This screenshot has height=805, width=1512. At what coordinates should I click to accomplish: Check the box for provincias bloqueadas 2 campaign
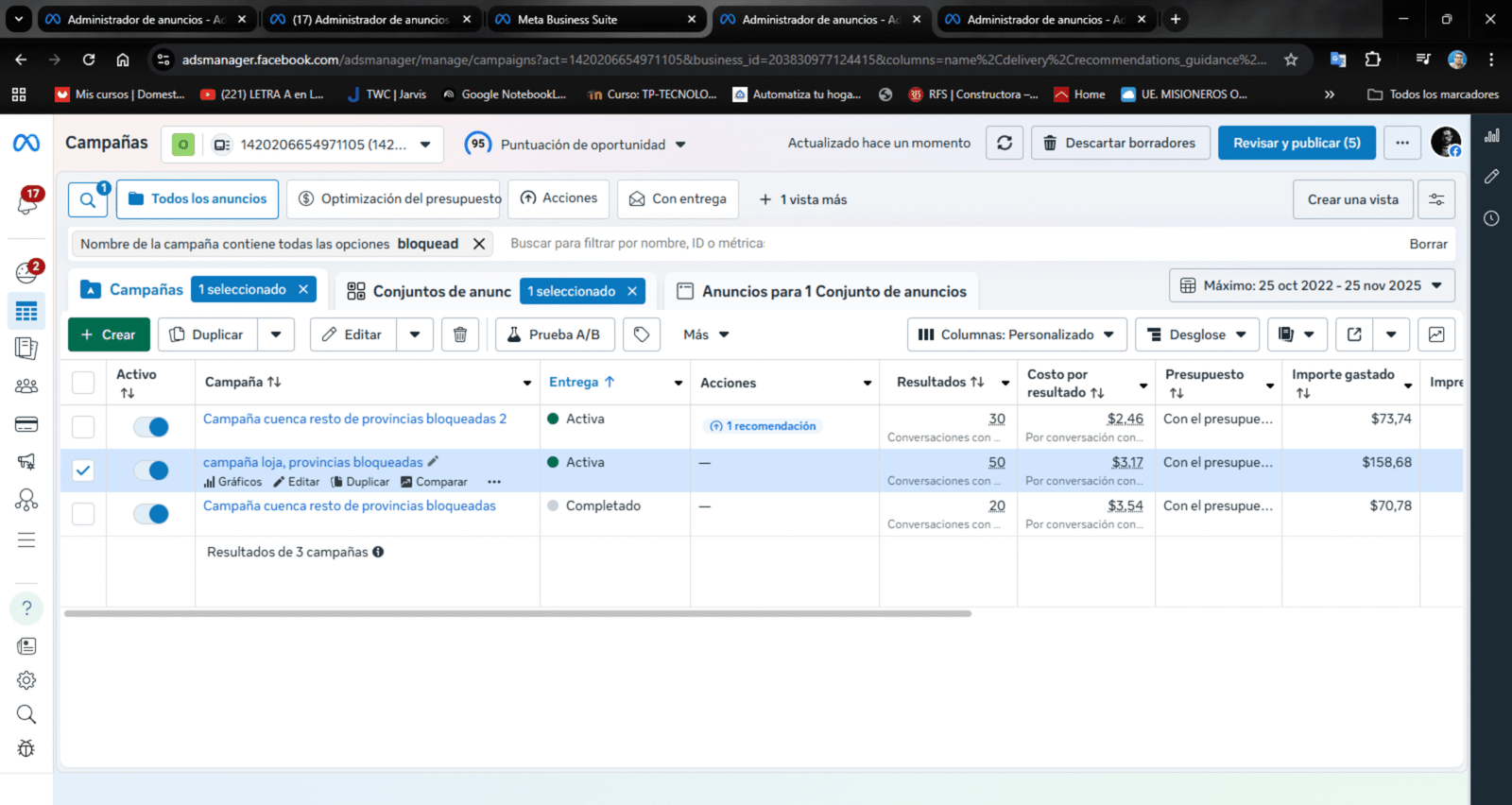pyautogui.click(x=83, y=427)
